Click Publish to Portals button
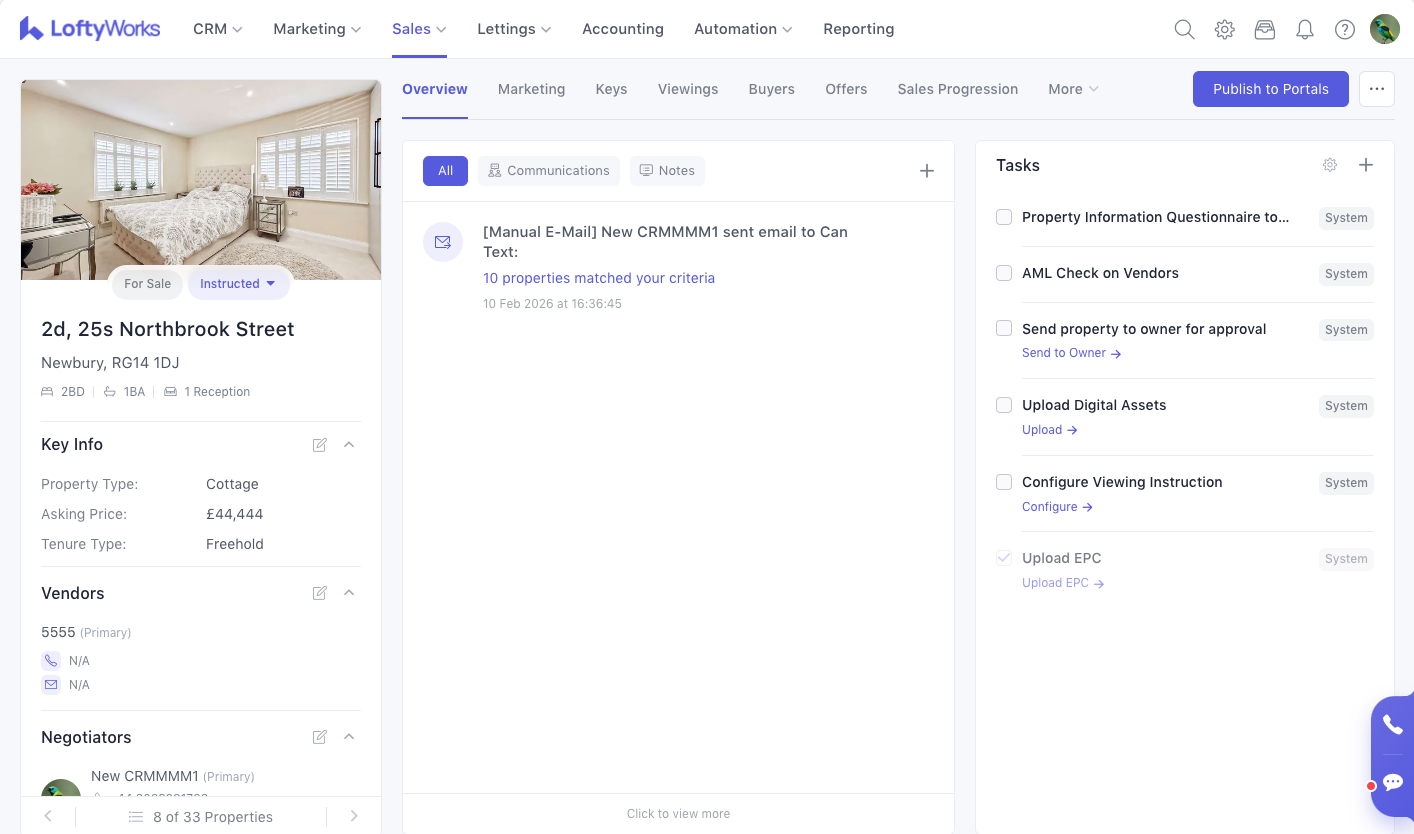The width and height of the screenshot is (1414, 834). point(1270,89)
